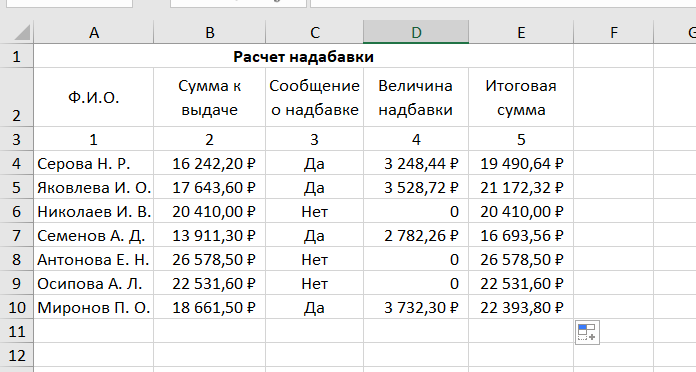Select cell 'Семенов А. Д.'

(94, 235)
